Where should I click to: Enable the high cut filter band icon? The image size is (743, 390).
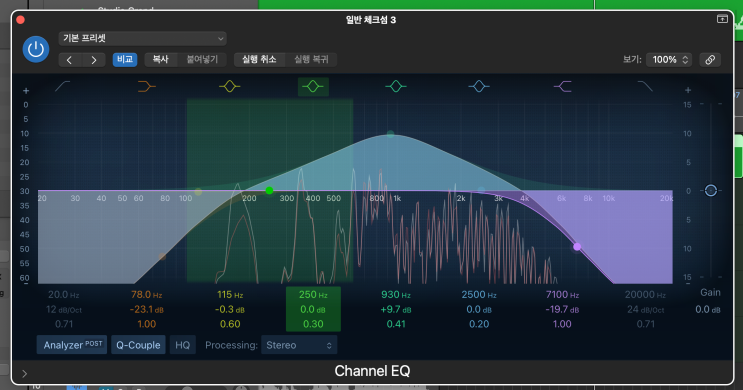point(645,86)
